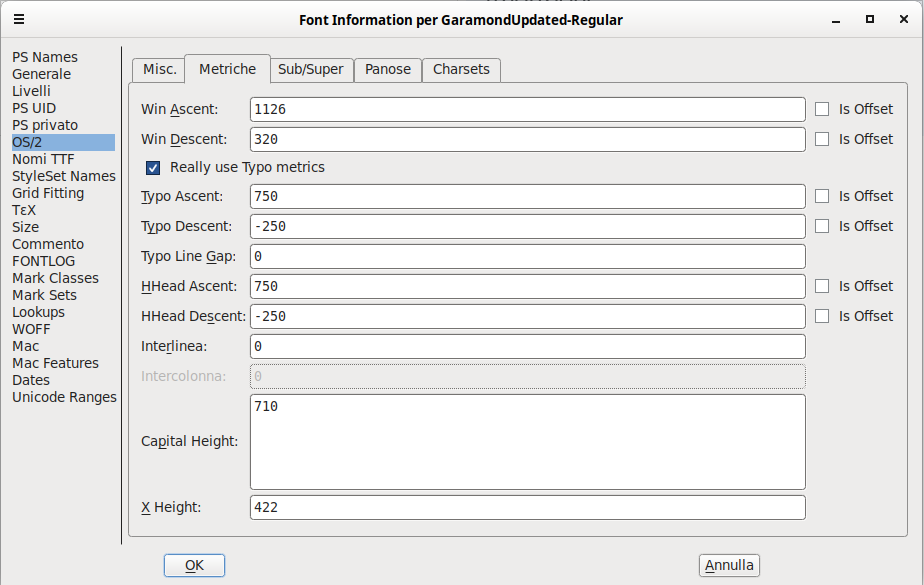This screenshot has width=924, height=585.
Task: Open the Unicode Ranges section
Action: [x=64, y=398]
